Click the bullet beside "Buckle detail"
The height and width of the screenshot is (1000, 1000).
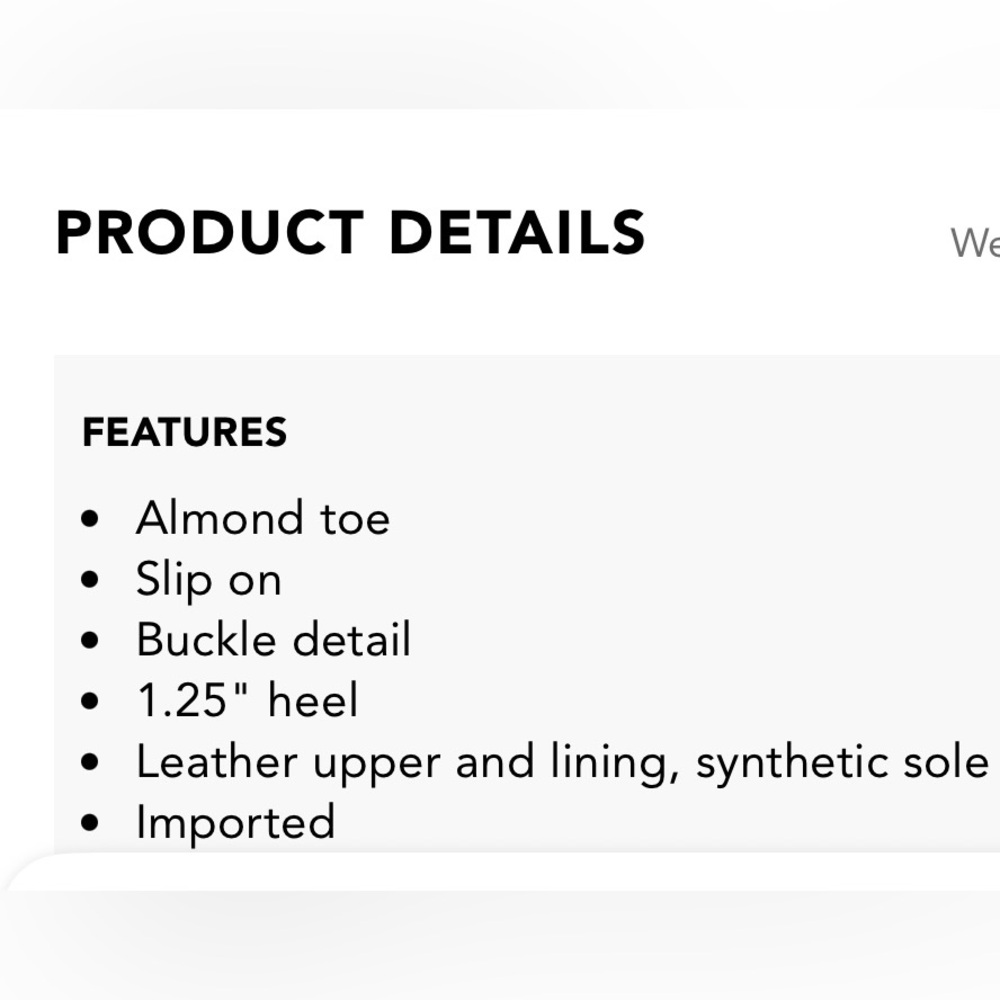(x=92, y=641)
